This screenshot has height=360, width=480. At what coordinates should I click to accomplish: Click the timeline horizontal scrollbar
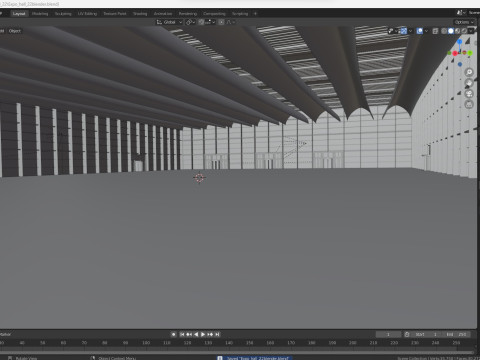237,351
